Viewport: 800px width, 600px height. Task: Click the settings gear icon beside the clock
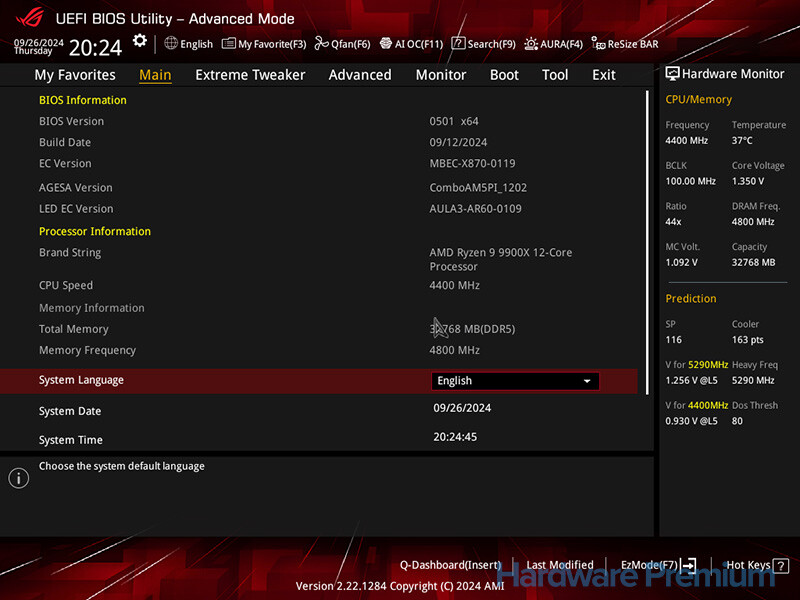pos(139,41)
